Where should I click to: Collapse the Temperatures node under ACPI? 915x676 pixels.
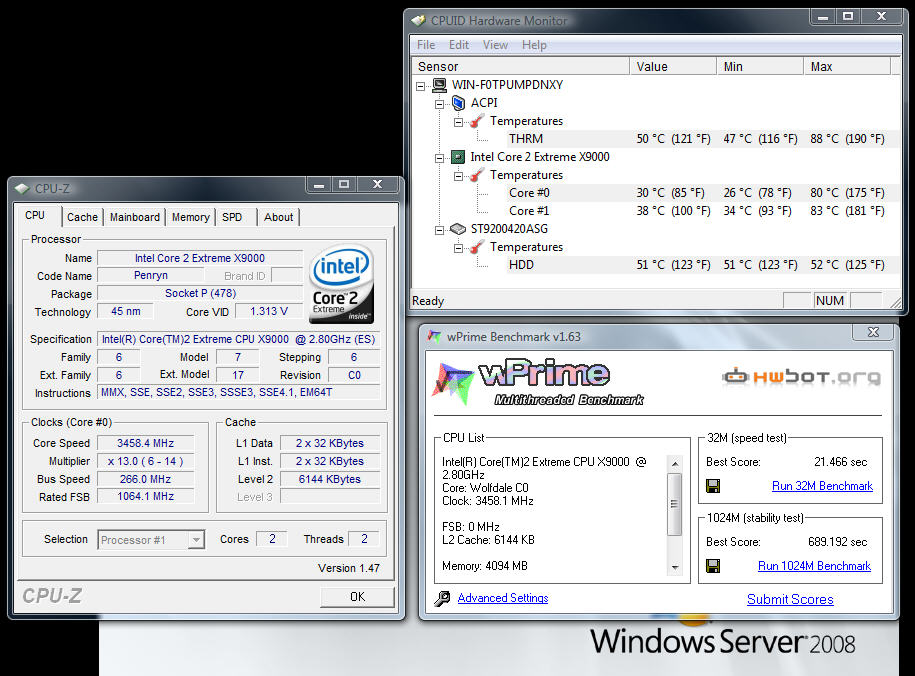point(459,123)
